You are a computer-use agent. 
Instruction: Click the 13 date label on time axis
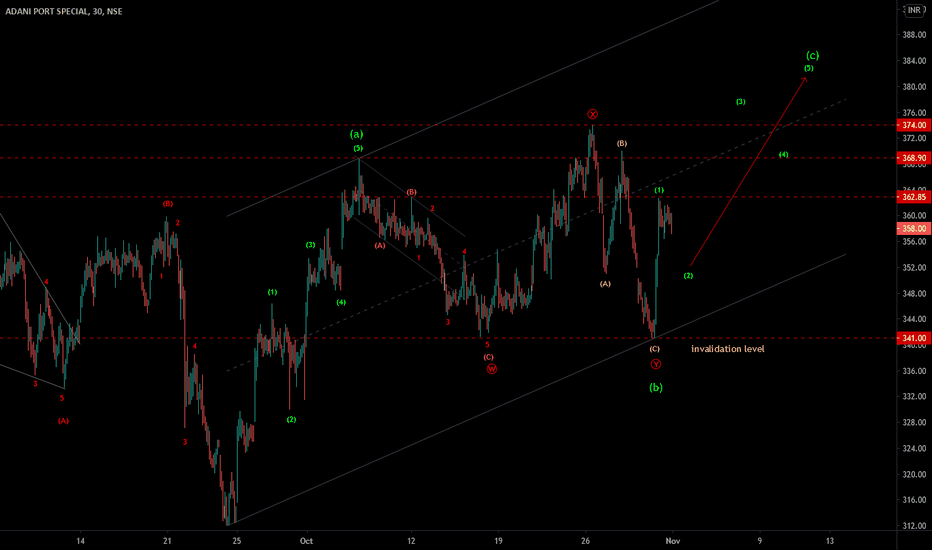pos(830,541)
